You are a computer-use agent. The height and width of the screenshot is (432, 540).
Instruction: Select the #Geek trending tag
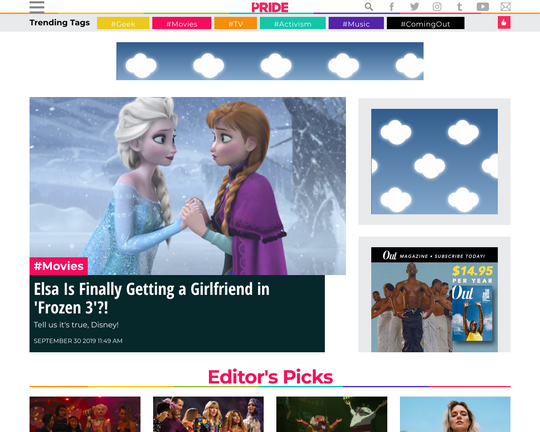tap(123, 23)
